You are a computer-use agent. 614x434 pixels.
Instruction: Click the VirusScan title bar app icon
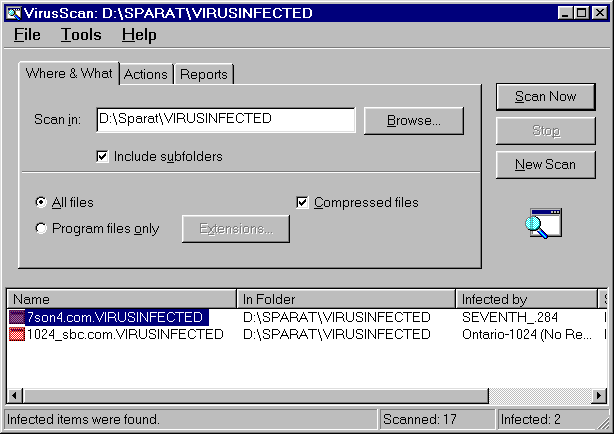coord(14,13)
